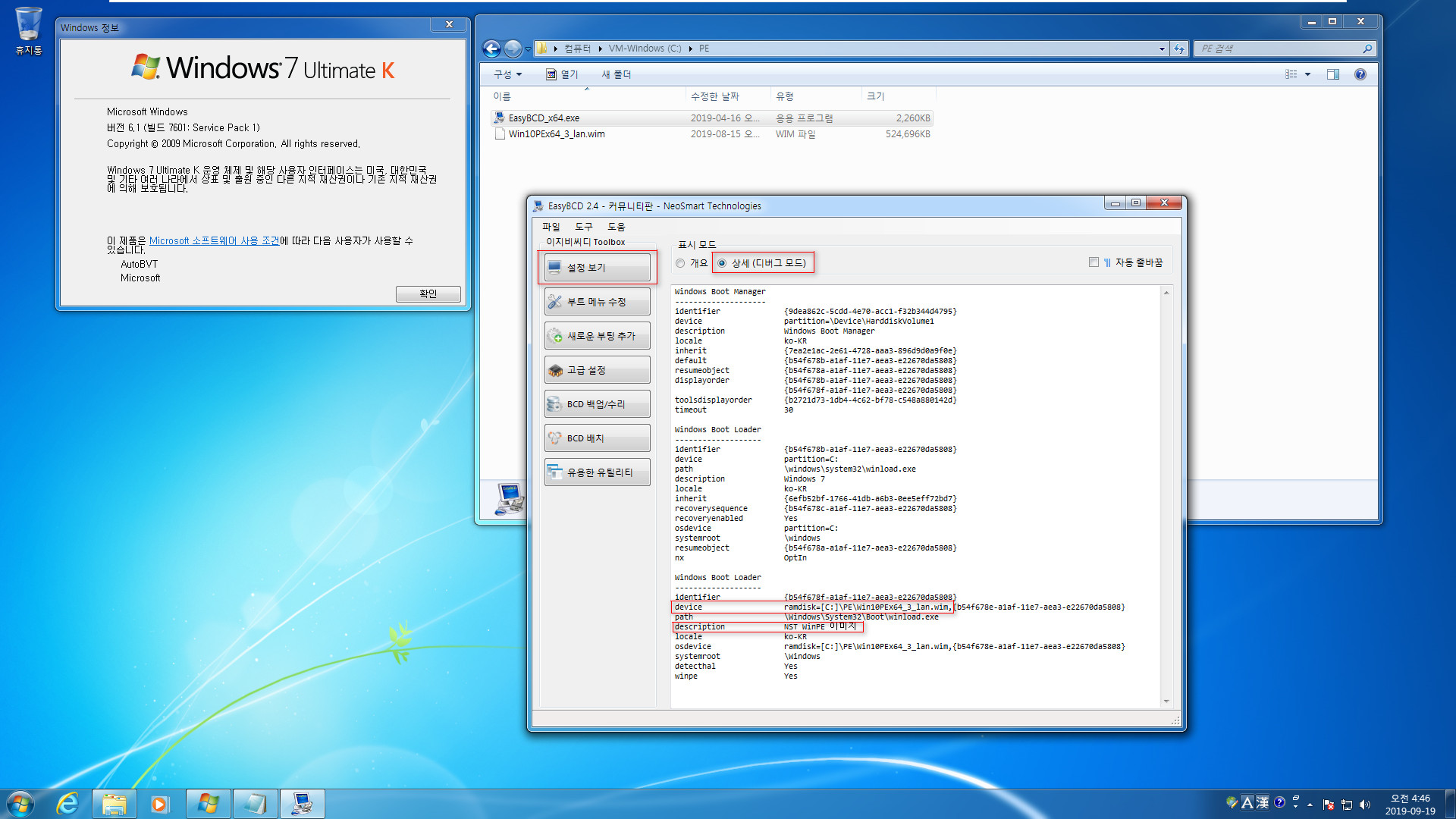
Task: Click the PE search input field
Action: pos(1279,49)
